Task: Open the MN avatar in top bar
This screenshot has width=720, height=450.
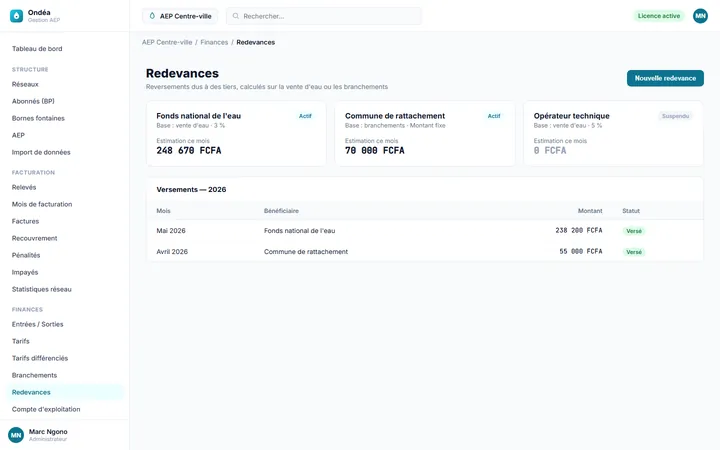Action: point(700,16)
